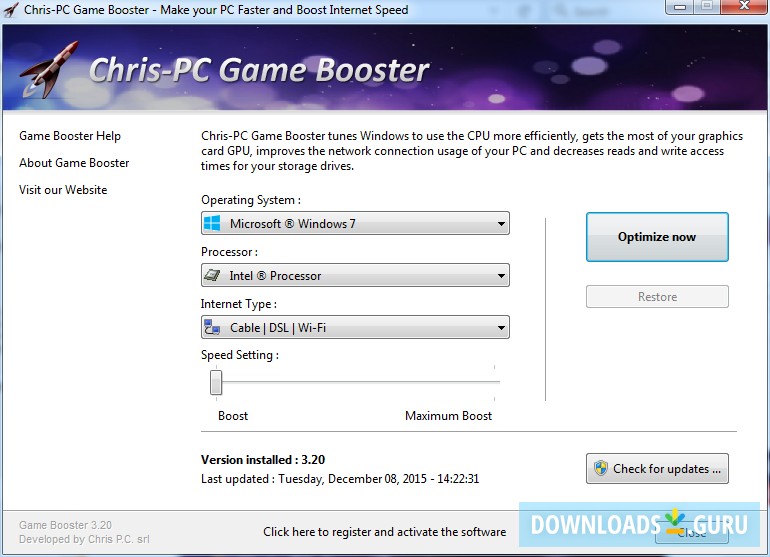Minimize the Game Booster window
Image resolution: width=770 pixels, height=557 pixels.
[680, 7]
